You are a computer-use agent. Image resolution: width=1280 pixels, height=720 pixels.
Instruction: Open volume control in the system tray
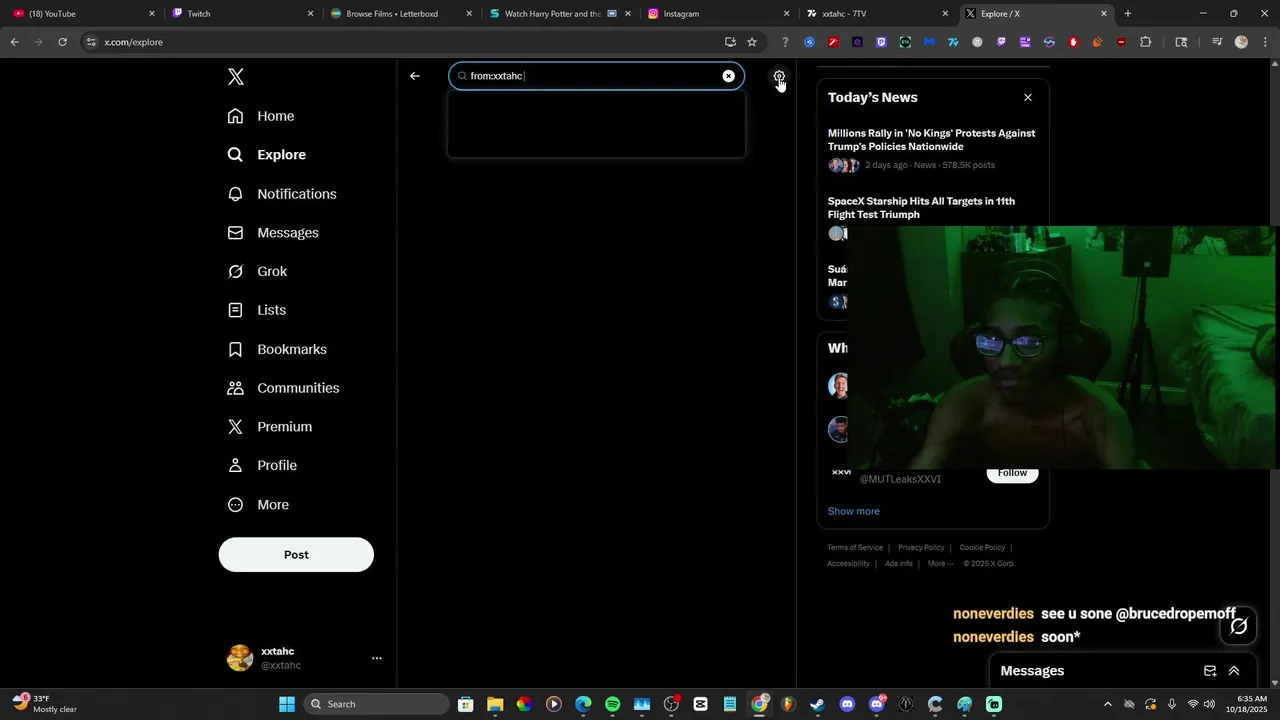click(x=1210, y=704)
